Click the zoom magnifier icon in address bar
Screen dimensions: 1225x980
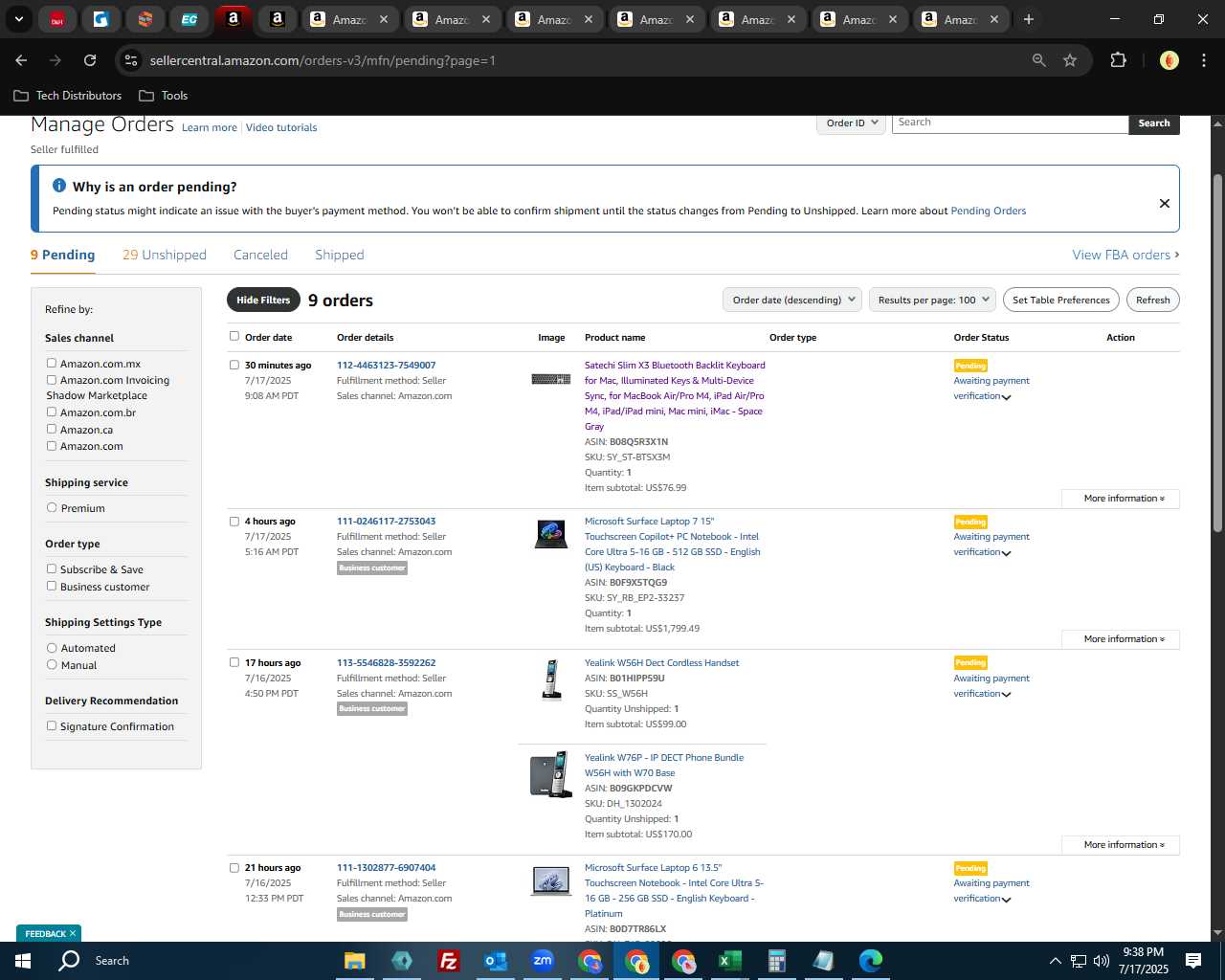click(x=1039, y=60)
